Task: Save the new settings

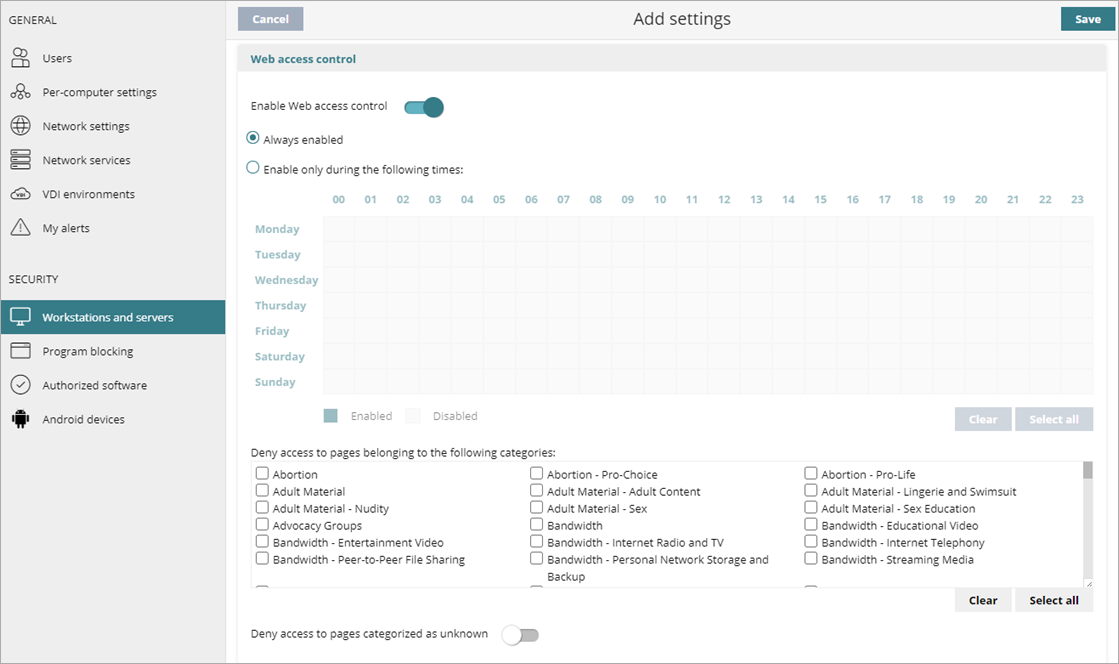Action: 1087,18
